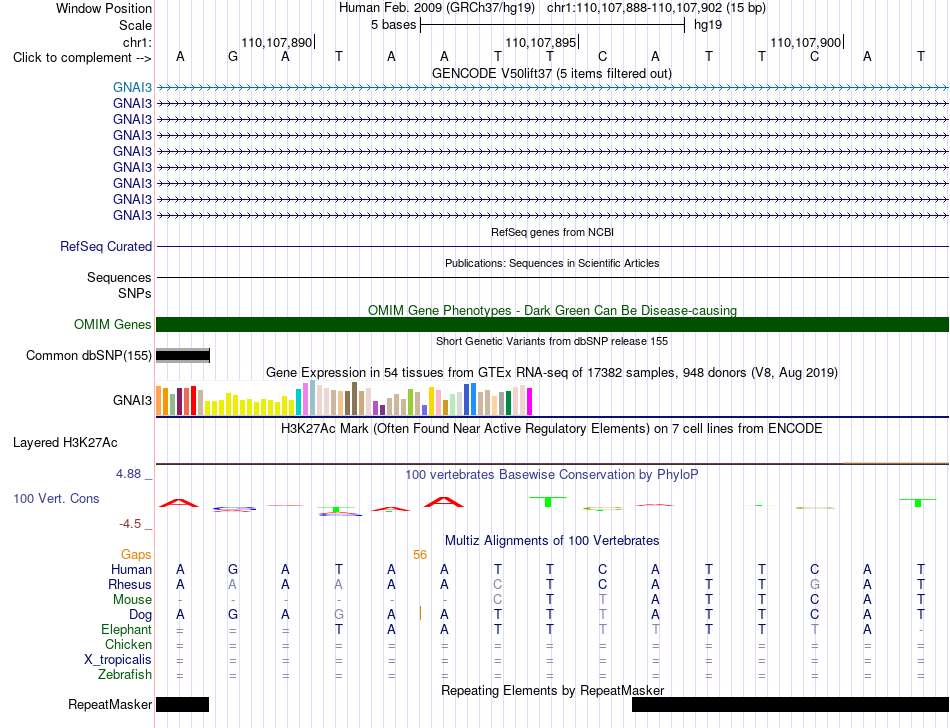
Task: Select the Human species row label
Action: pyautogui.click(x=131, y=569)
